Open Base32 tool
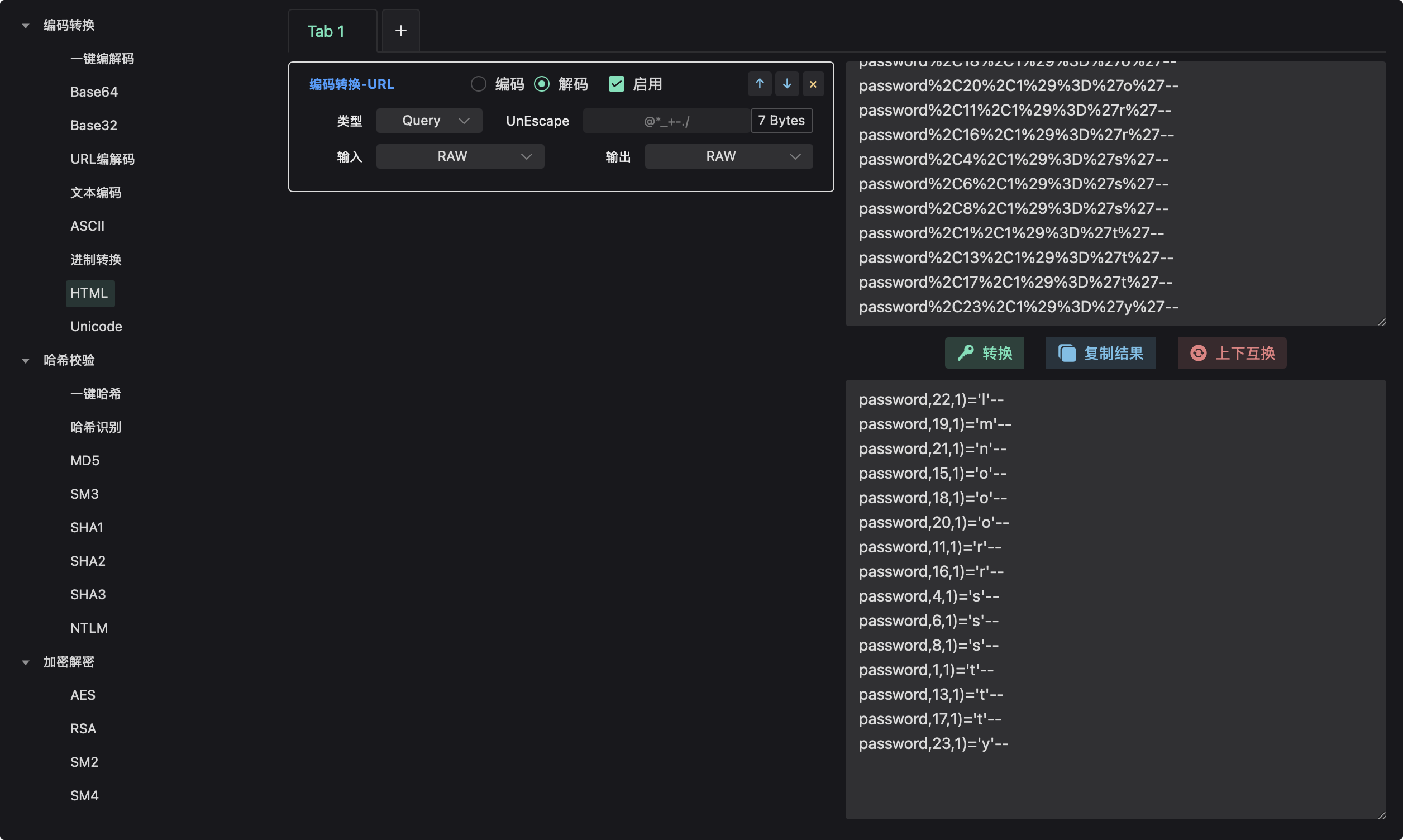Image resolution: width=1403 pixels, height=840 pixels. click(94, 125)
